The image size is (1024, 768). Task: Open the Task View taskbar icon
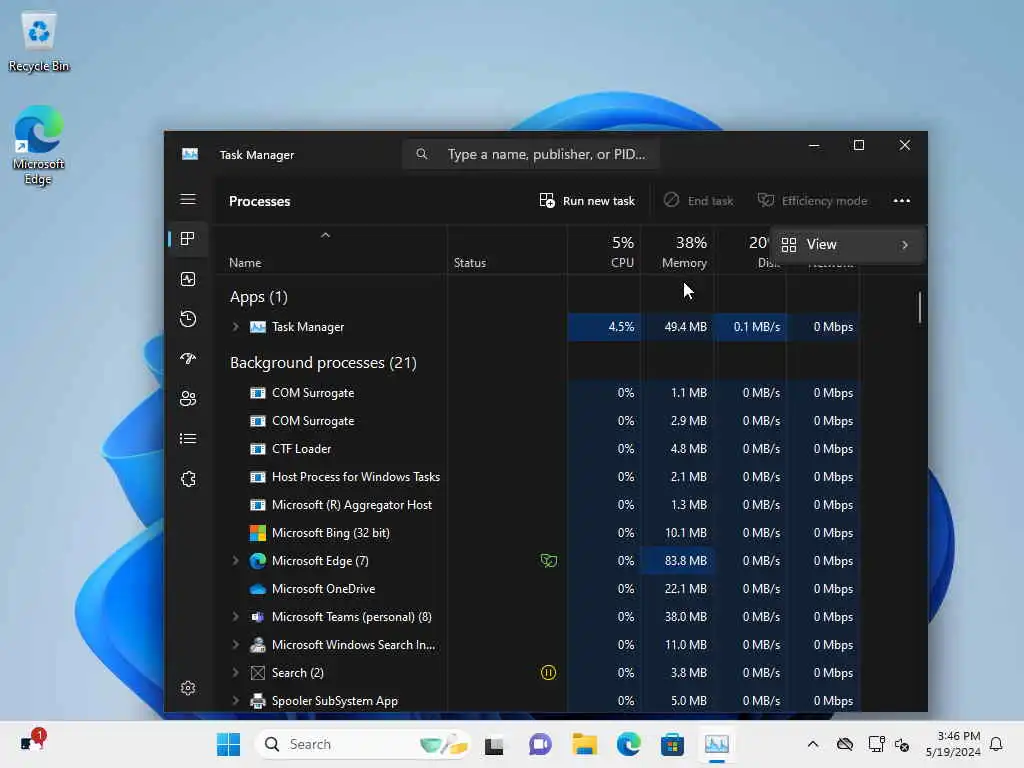point(494,744)
